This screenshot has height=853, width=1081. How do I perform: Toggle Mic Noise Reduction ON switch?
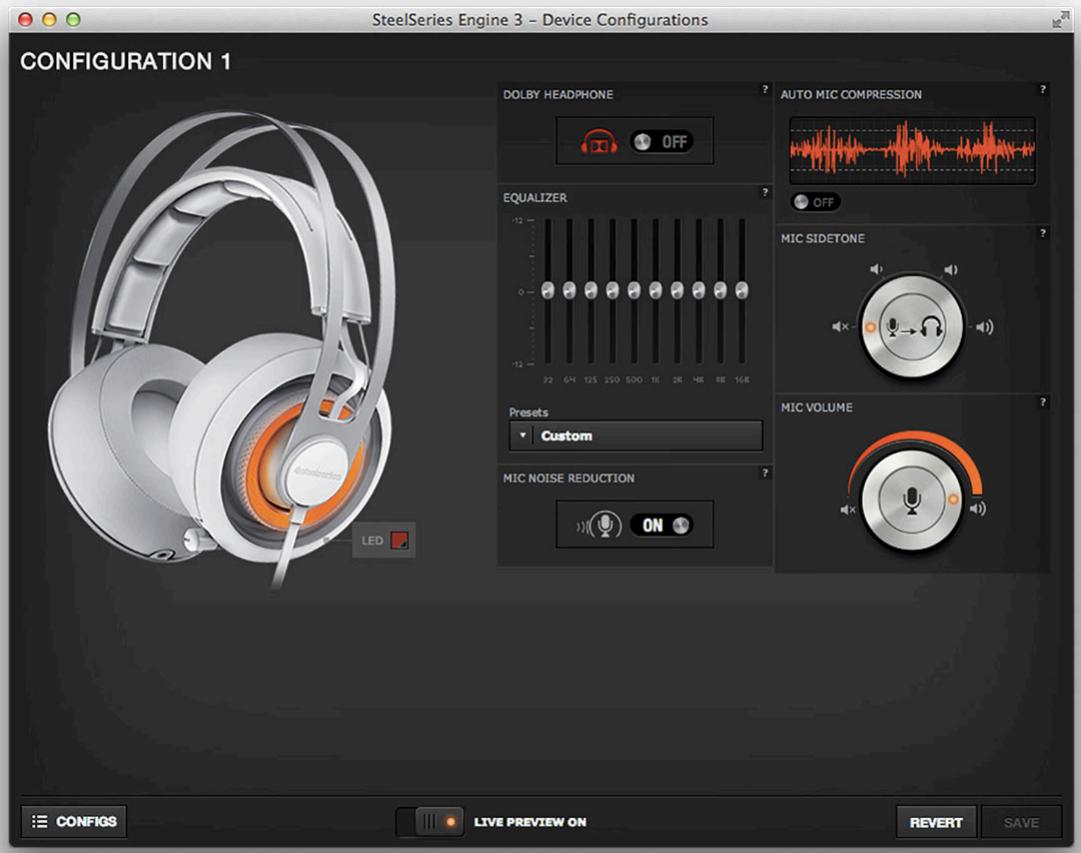(x=661, y=525)
